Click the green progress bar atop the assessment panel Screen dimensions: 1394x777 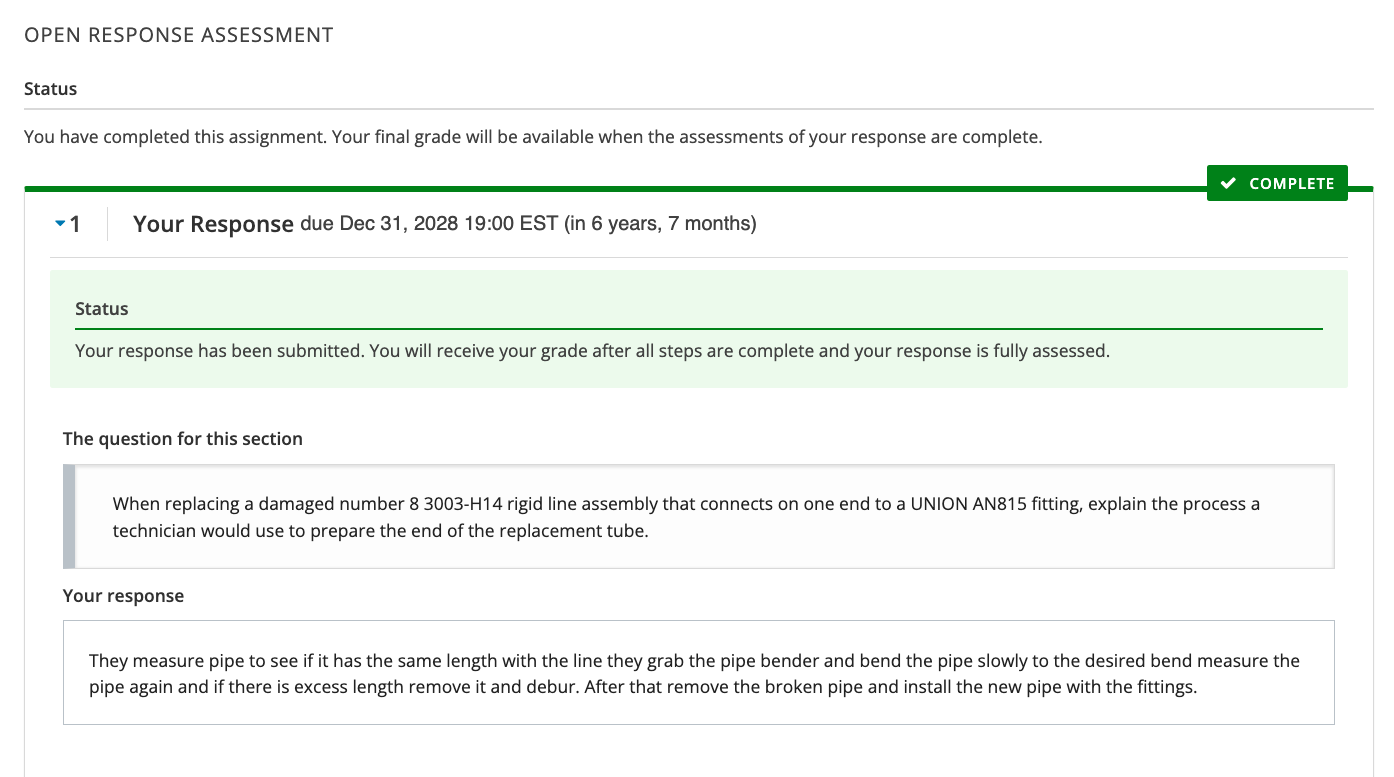(x=600, y=187)
